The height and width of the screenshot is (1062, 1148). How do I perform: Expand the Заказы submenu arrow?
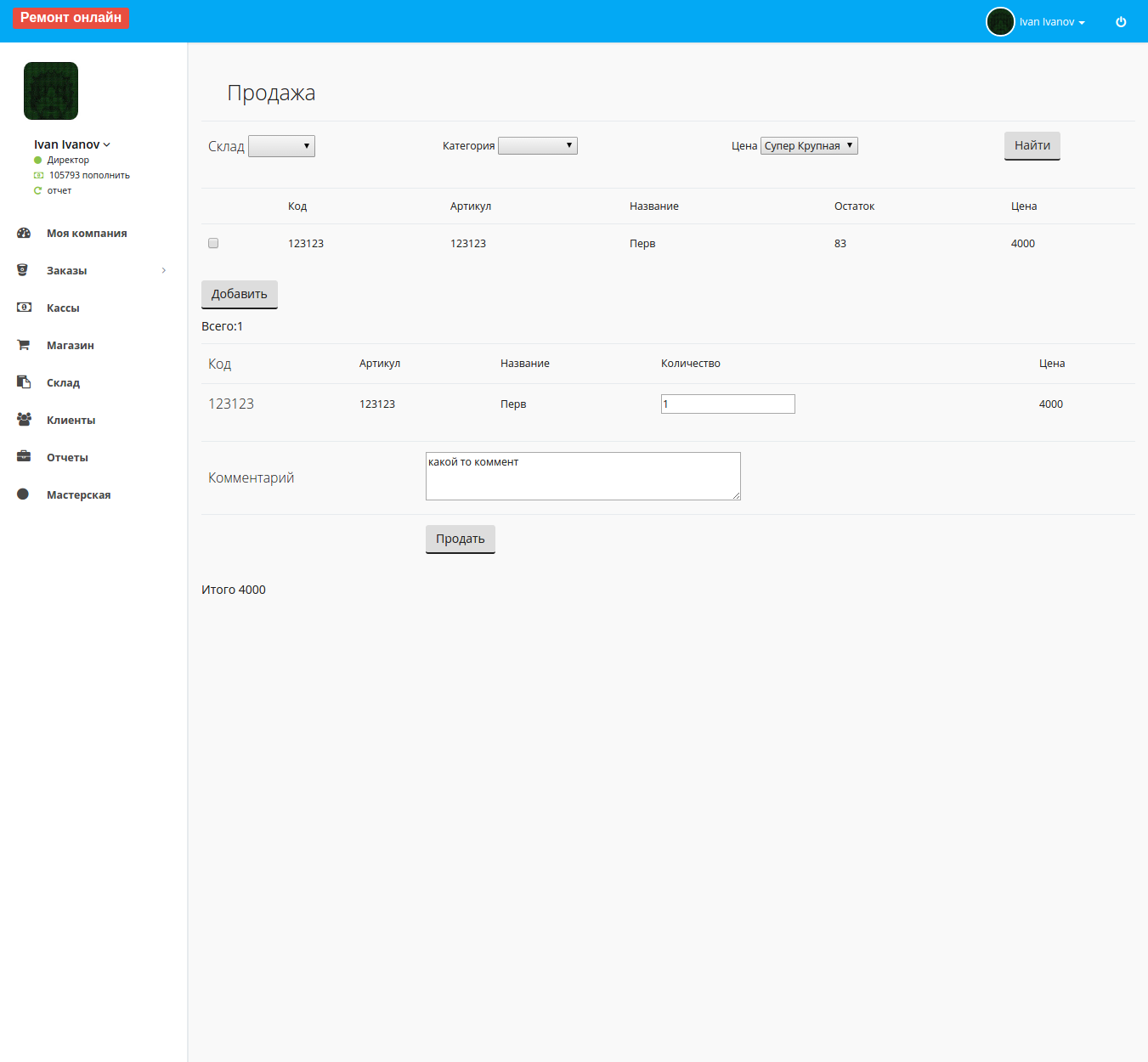(164, 270)
